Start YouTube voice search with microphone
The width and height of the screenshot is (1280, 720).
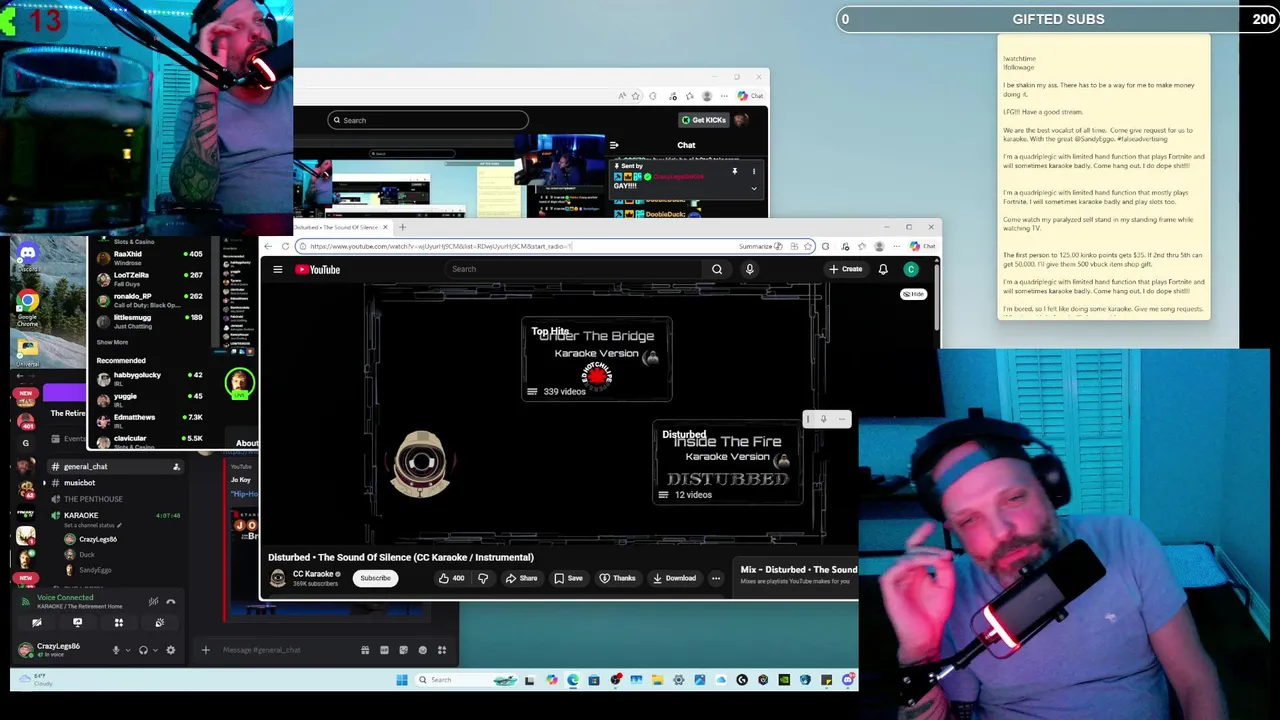[749, 269]
